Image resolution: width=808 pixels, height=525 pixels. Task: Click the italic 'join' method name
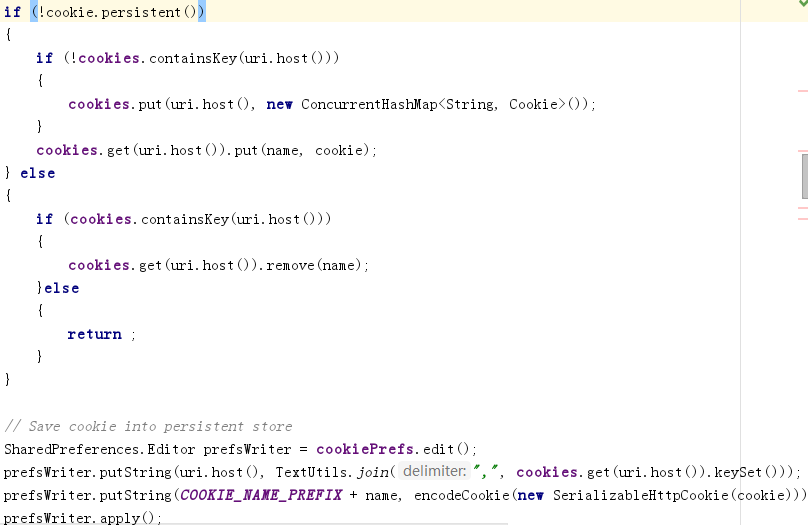point(372,472)
